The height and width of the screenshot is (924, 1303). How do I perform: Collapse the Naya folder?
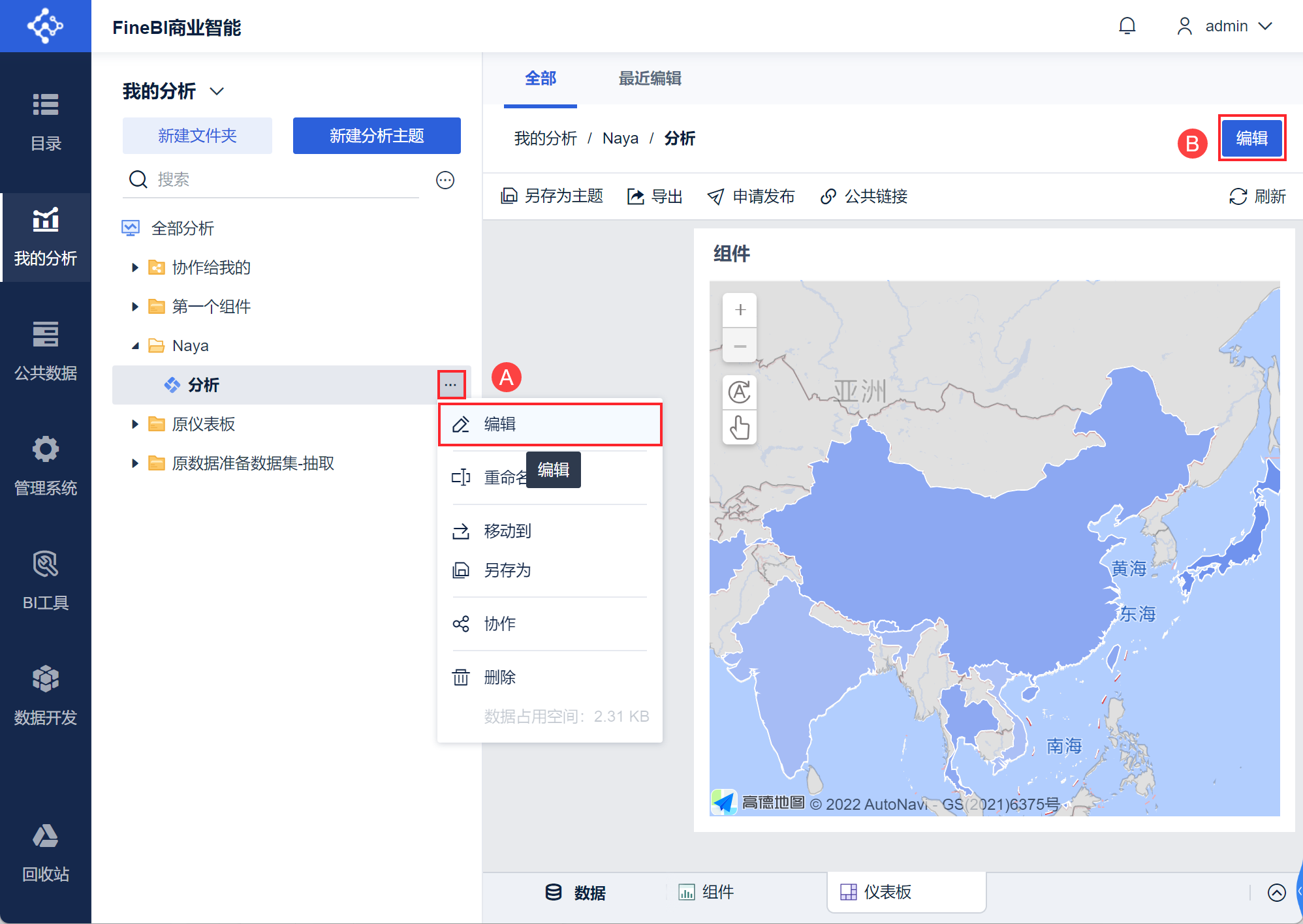(x=135, y=346)
